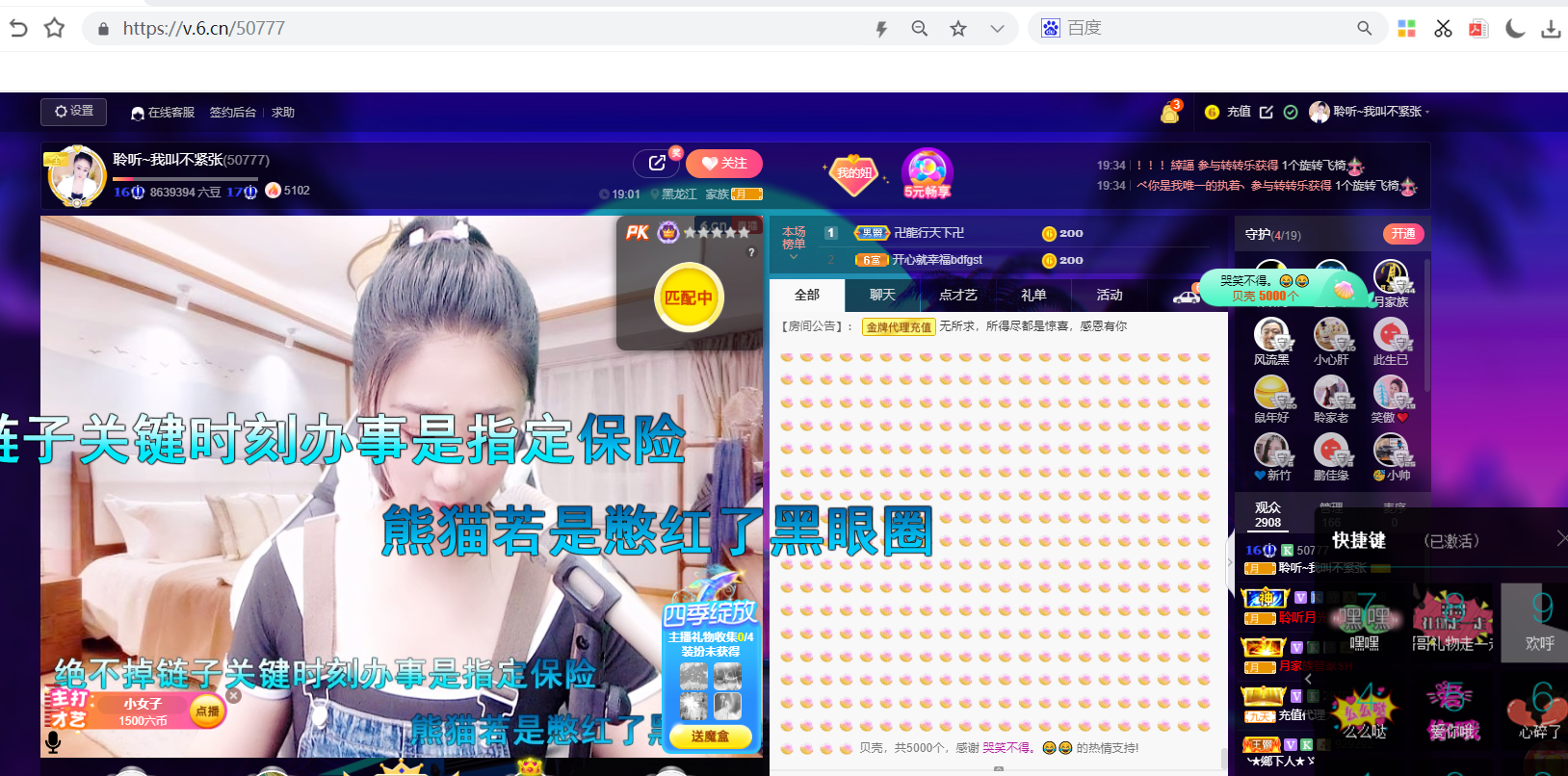Open the 5元畅享 promotion ball
Image resolution: width=1568 pixels, height=776 pixels.
[927, 174]
